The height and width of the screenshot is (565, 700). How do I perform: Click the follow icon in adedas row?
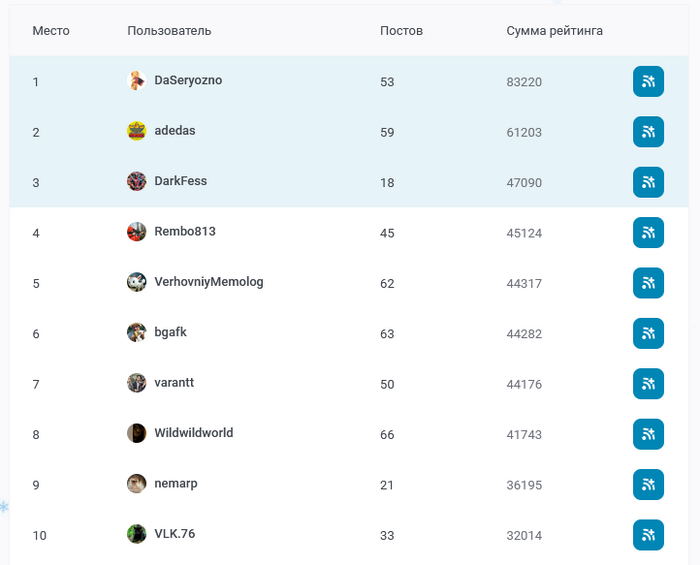(648, 132)
